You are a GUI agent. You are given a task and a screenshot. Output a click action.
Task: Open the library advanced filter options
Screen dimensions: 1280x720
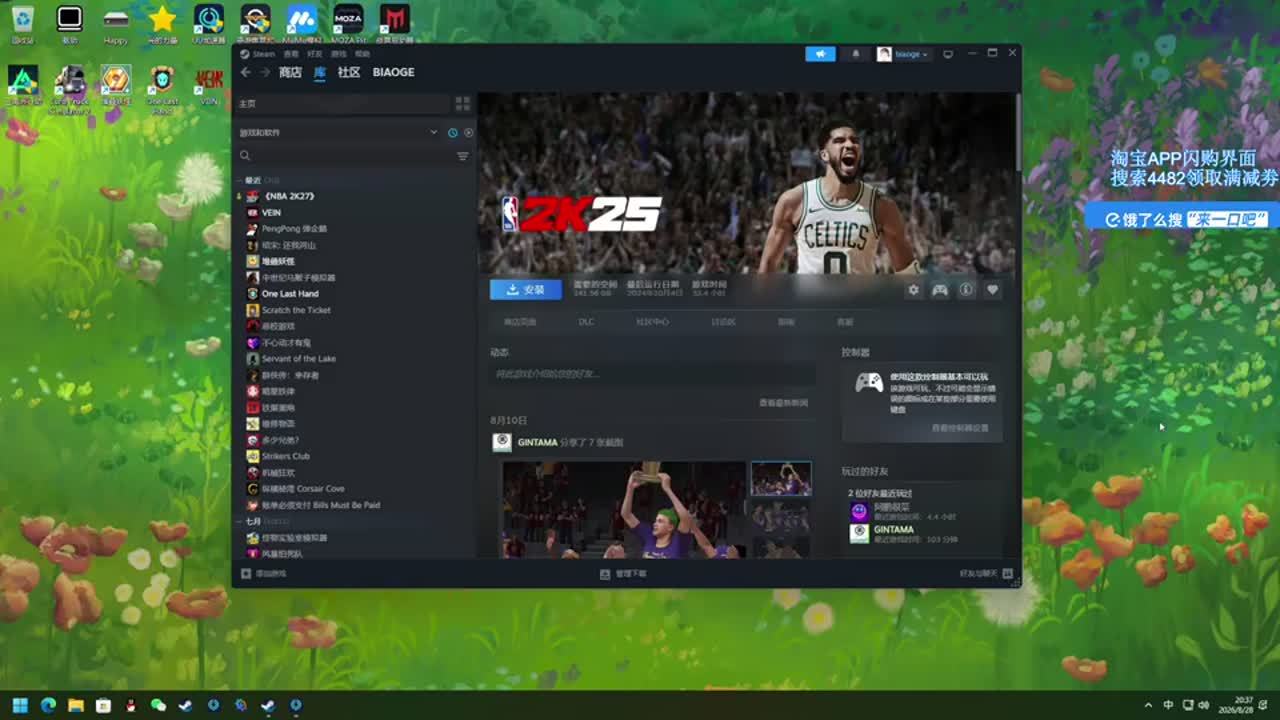[463, 156]
